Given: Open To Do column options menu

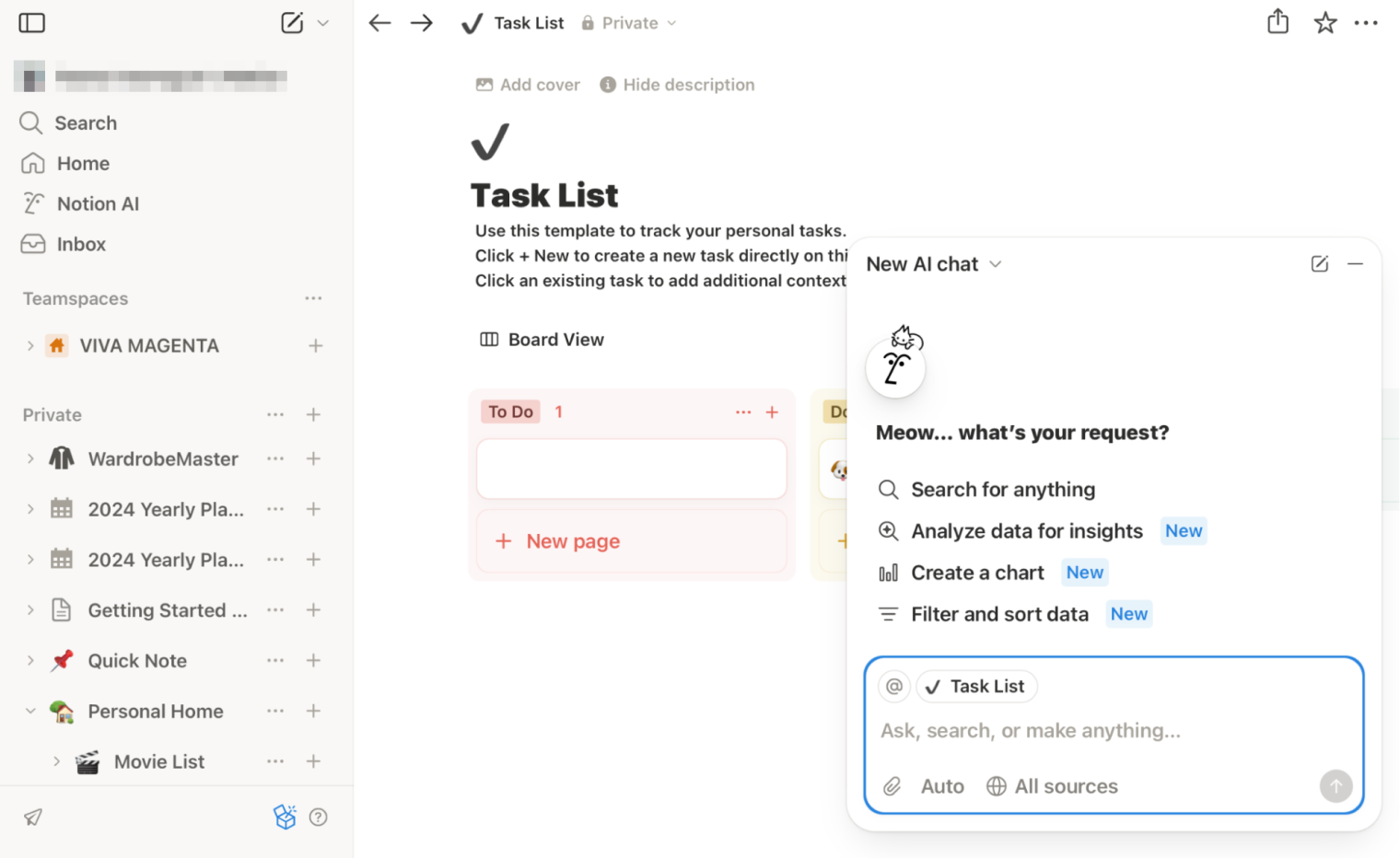Looking at the screenshot, I should [x=743, y=412].
